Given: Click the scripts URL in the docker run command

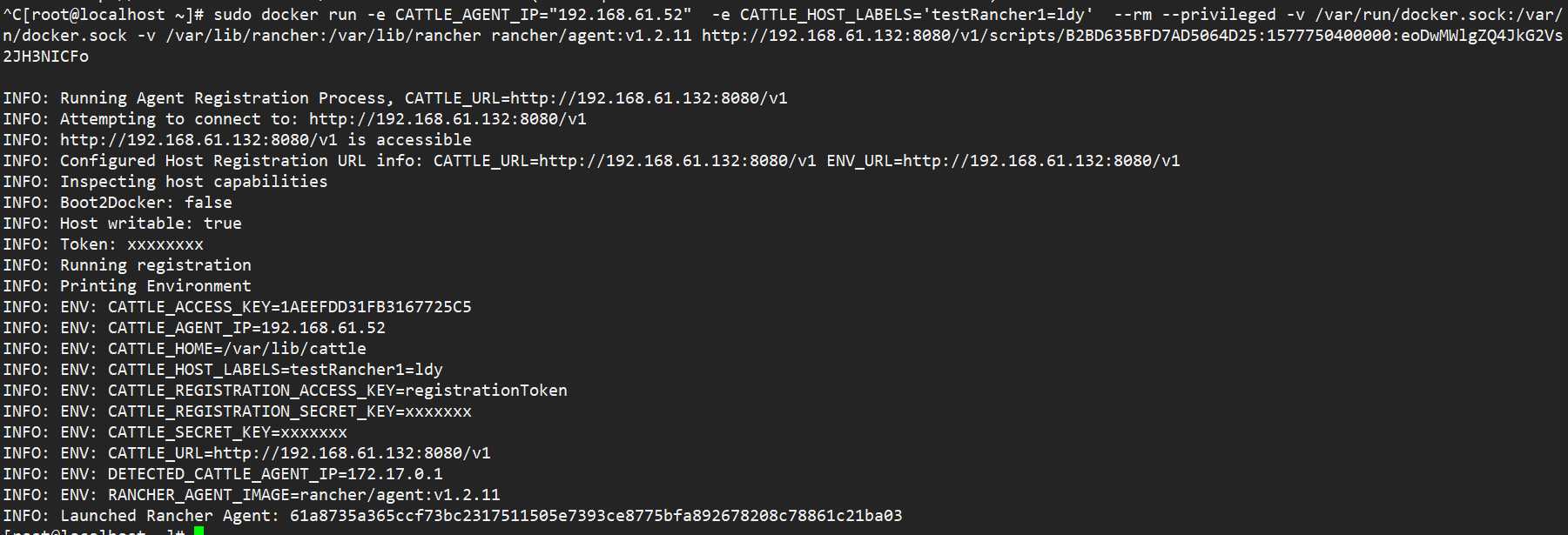Looking at the screenshot, I should point(1132,36).
